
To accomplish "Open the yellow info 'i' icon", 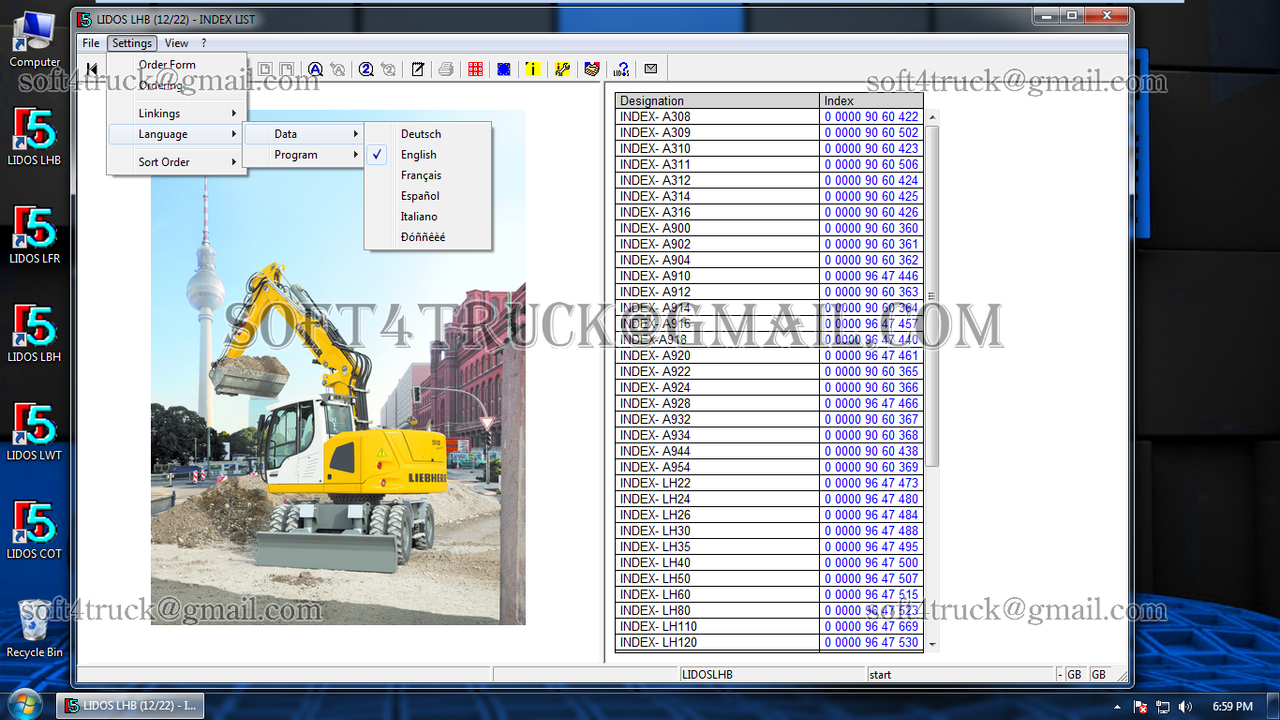I will coord(533,69).
